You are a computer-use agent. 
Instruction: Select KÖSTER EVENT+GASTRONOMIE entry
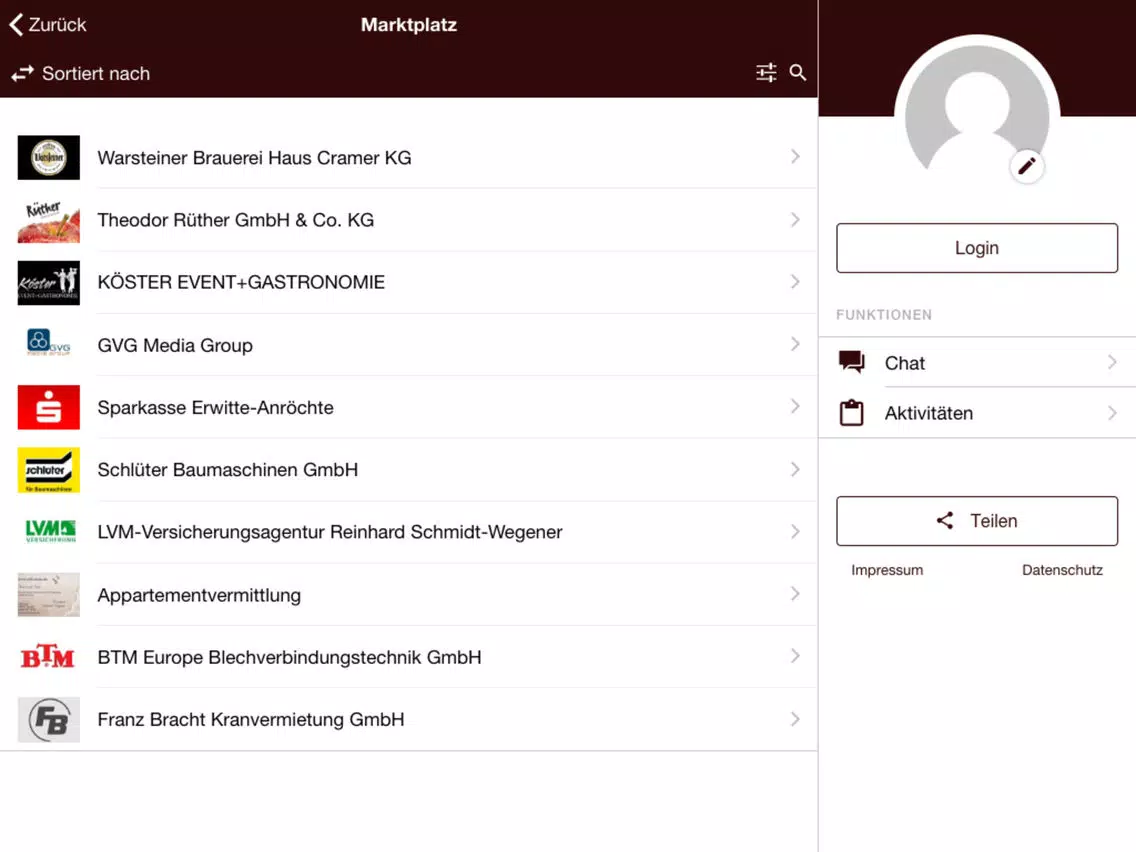(x=409, y=283)
